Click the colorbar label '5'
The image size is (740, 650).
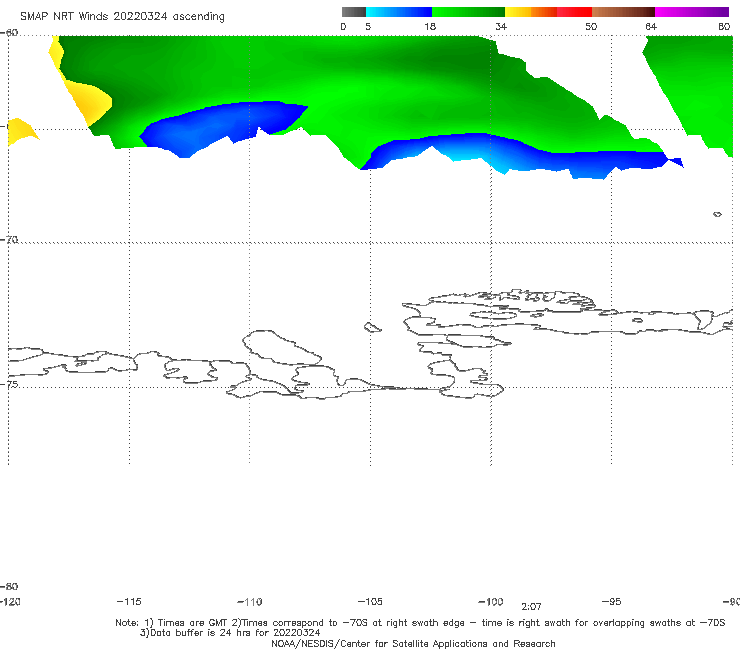(368, 27)
